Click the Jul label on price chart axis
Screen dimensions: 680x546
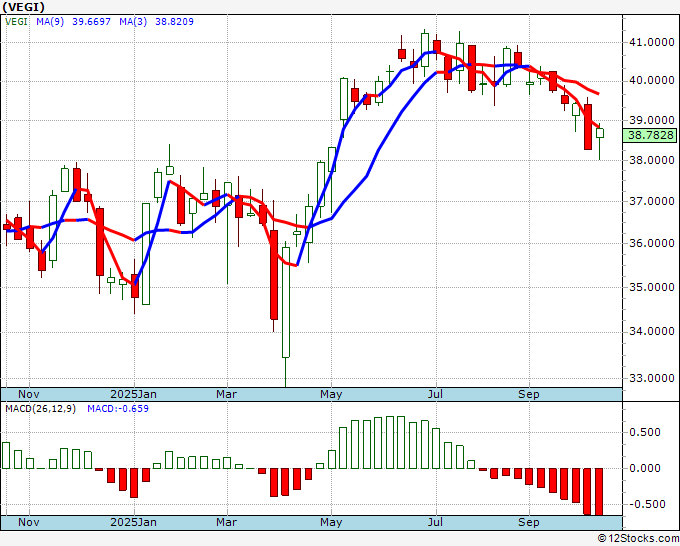[435, 394]
